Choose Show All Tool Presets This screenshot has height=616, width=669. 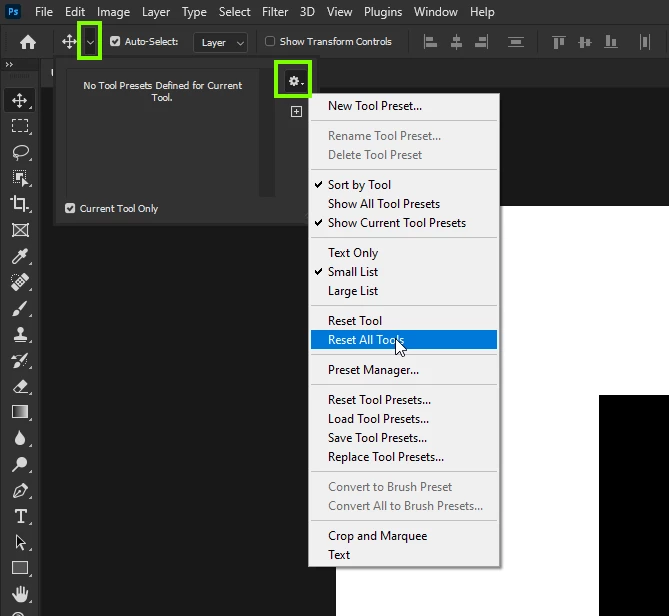click(x=404, y=204)
